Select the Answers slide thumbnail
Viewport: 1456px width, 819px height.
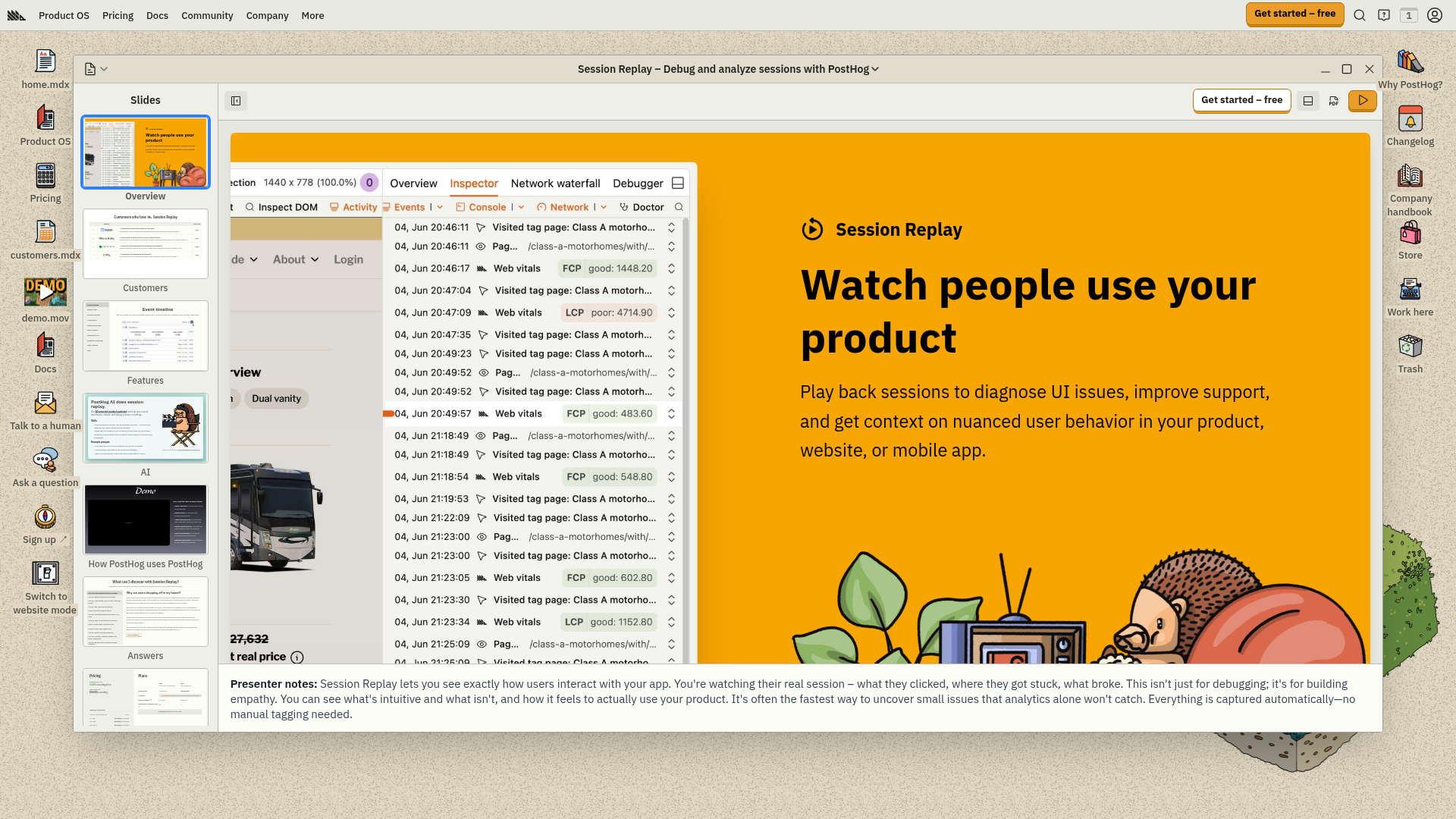pos(146,611)
